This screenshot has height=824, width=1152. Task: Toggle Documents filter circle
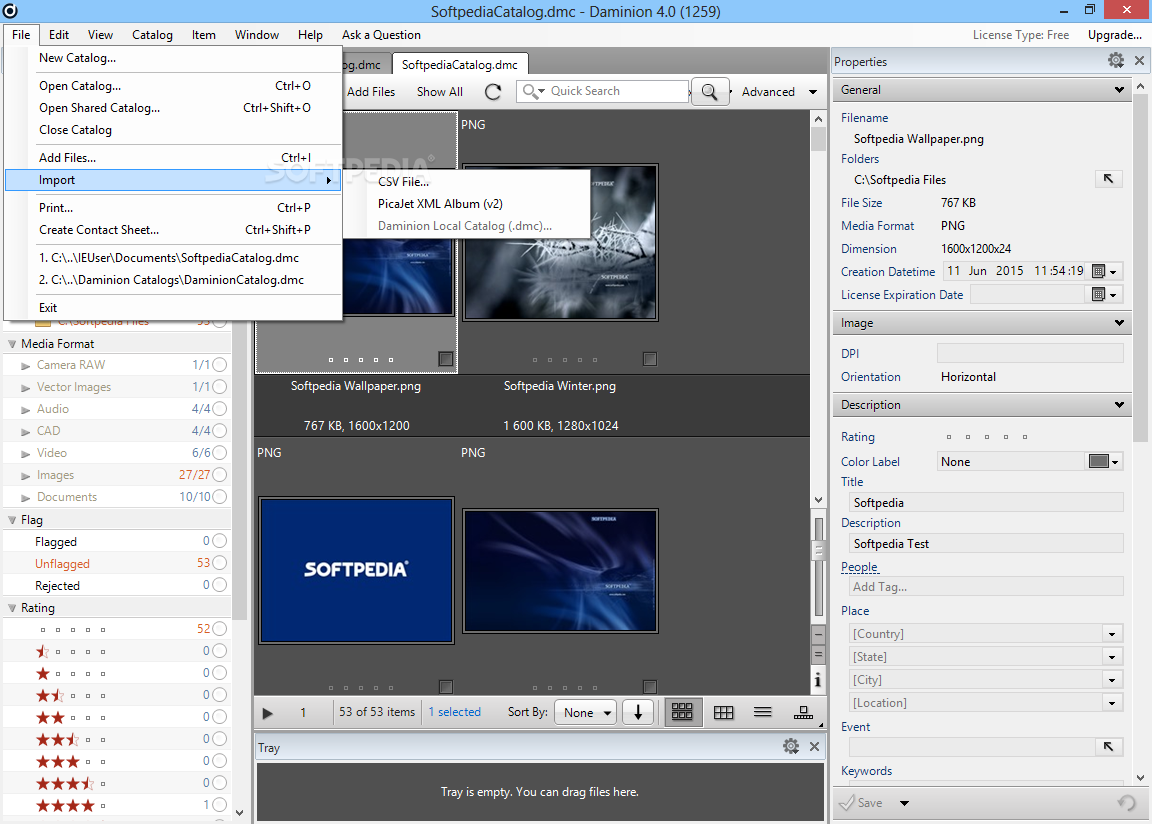[x=220, y=496]
